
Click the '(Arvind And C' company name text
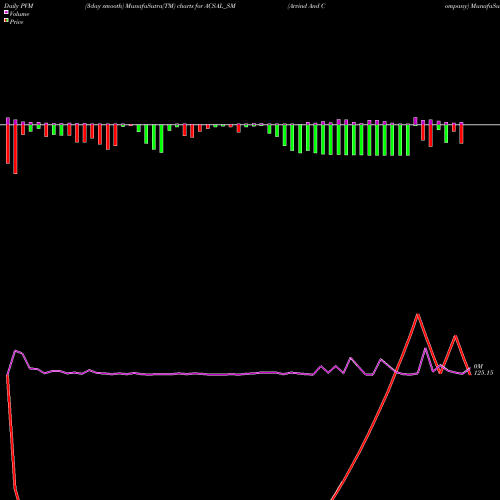tap(306, 6)
